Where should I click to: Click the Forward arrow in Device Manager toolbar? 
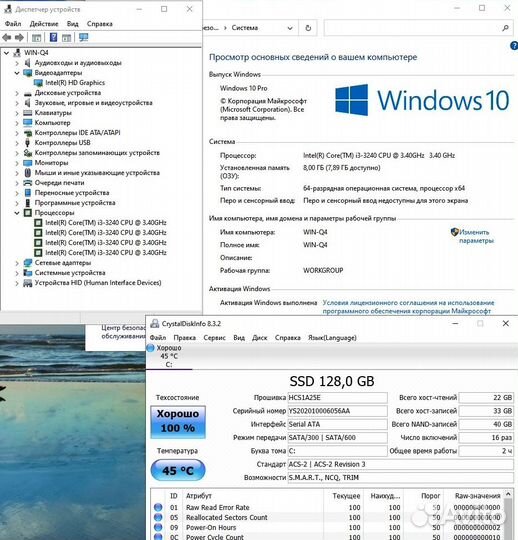19,37
